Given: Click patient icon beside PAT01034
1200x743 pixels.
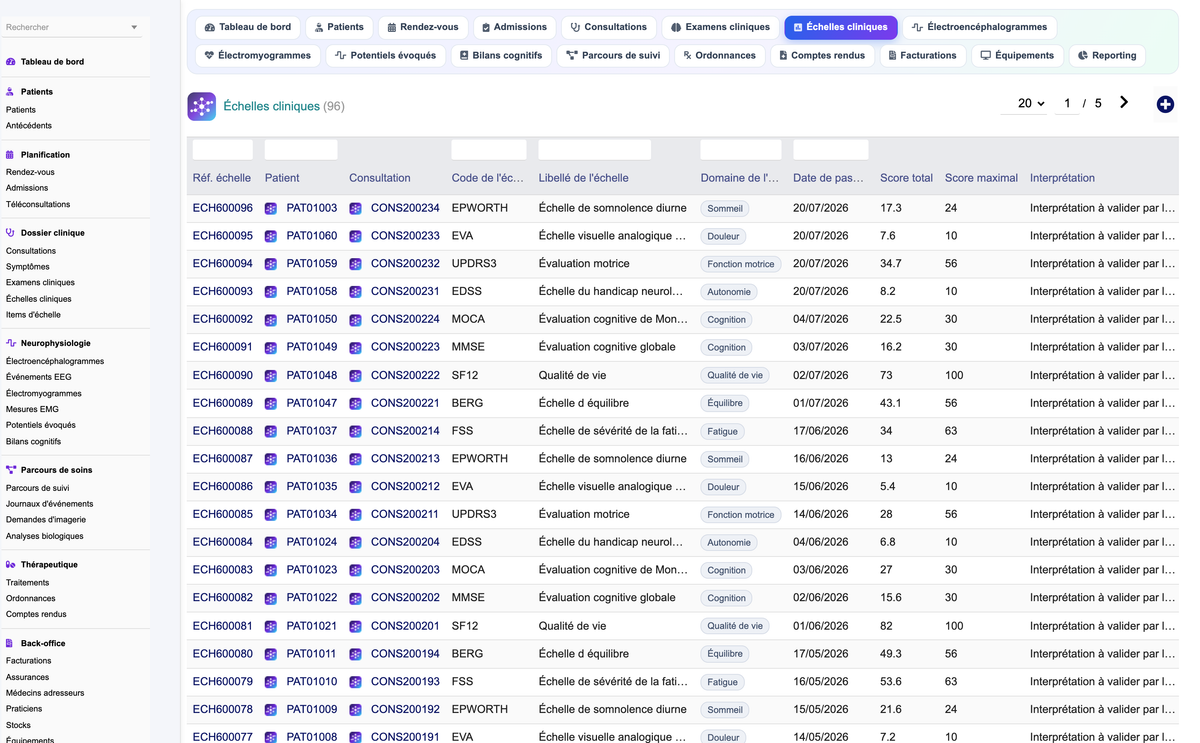Looking at the screenshot, I should click(x=271, y=515).
